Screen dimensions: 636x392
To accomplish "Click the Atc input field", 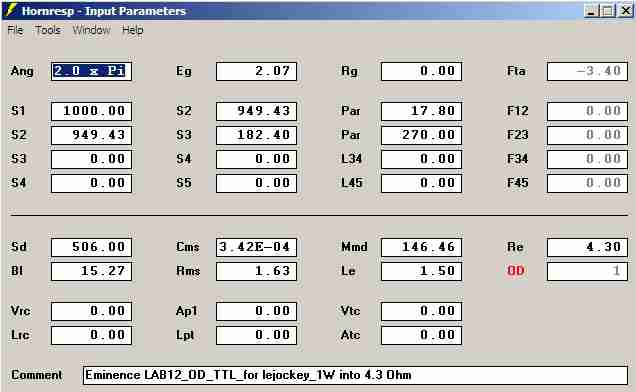I will [421, 335].
